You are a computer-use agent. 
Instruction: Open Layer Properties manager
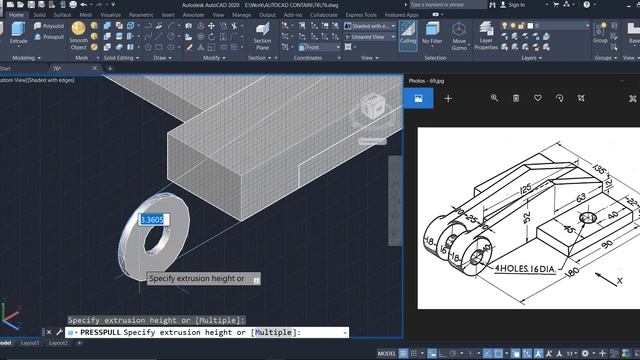[486, 36]
